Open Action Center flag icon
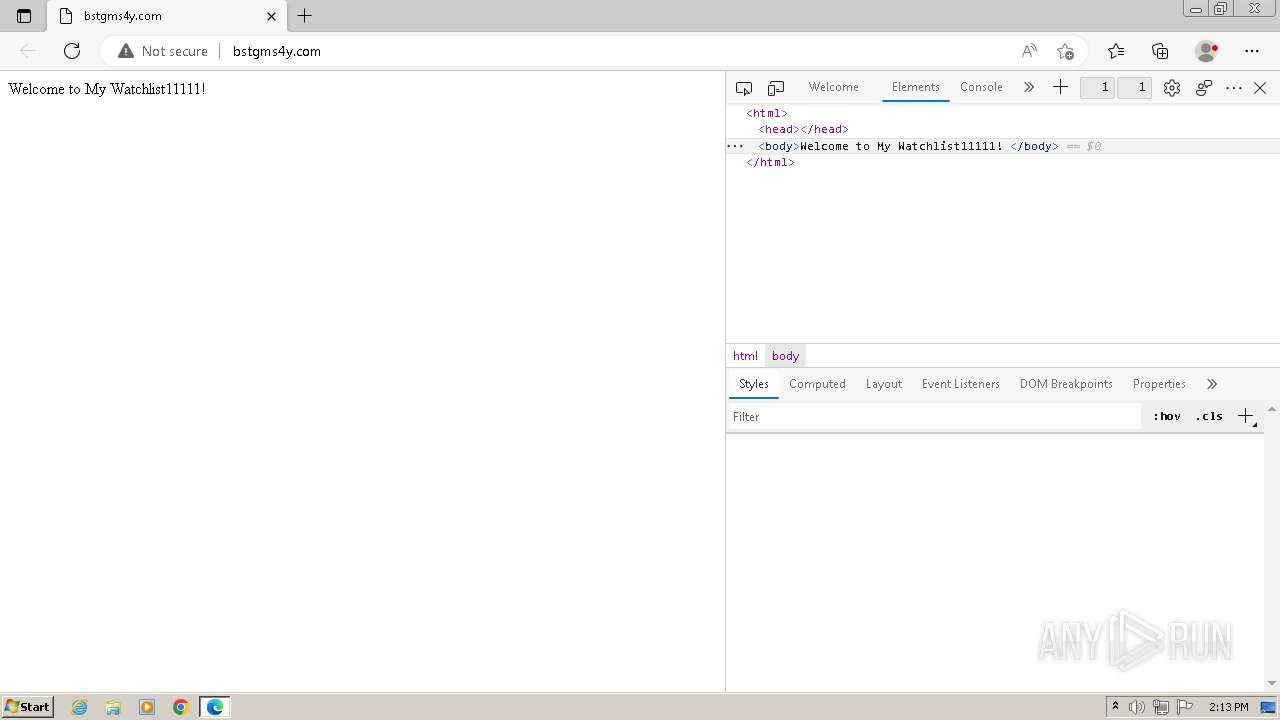The height and width of the screenshot is (720, 1280). [x=1185, y=707]
